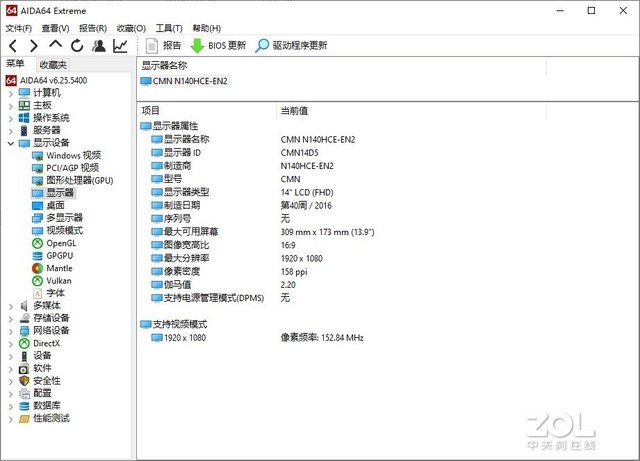Open the 桌面 desktop entry
Image resolution: width=640 pixels, height=461 pixels.
pyautogui.click(x=48, y=205)
